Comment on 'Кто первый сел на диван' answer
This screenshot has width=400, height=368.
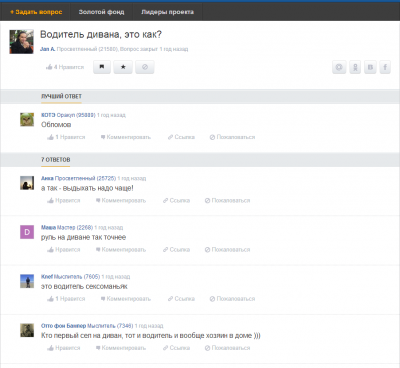[121, 348]
